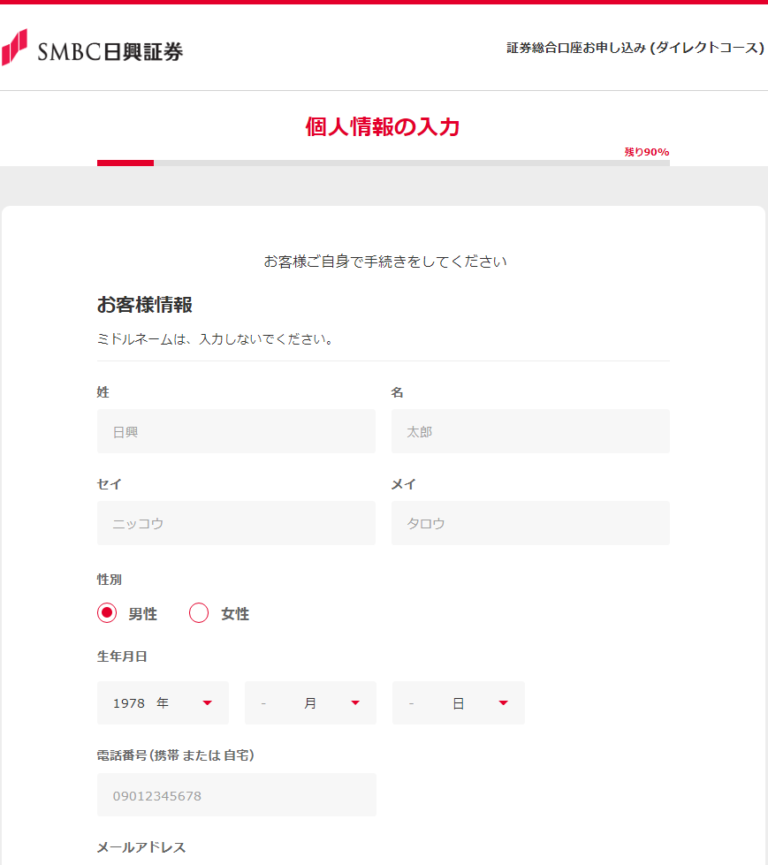Click the 生年月日 field label

(122, 656)
